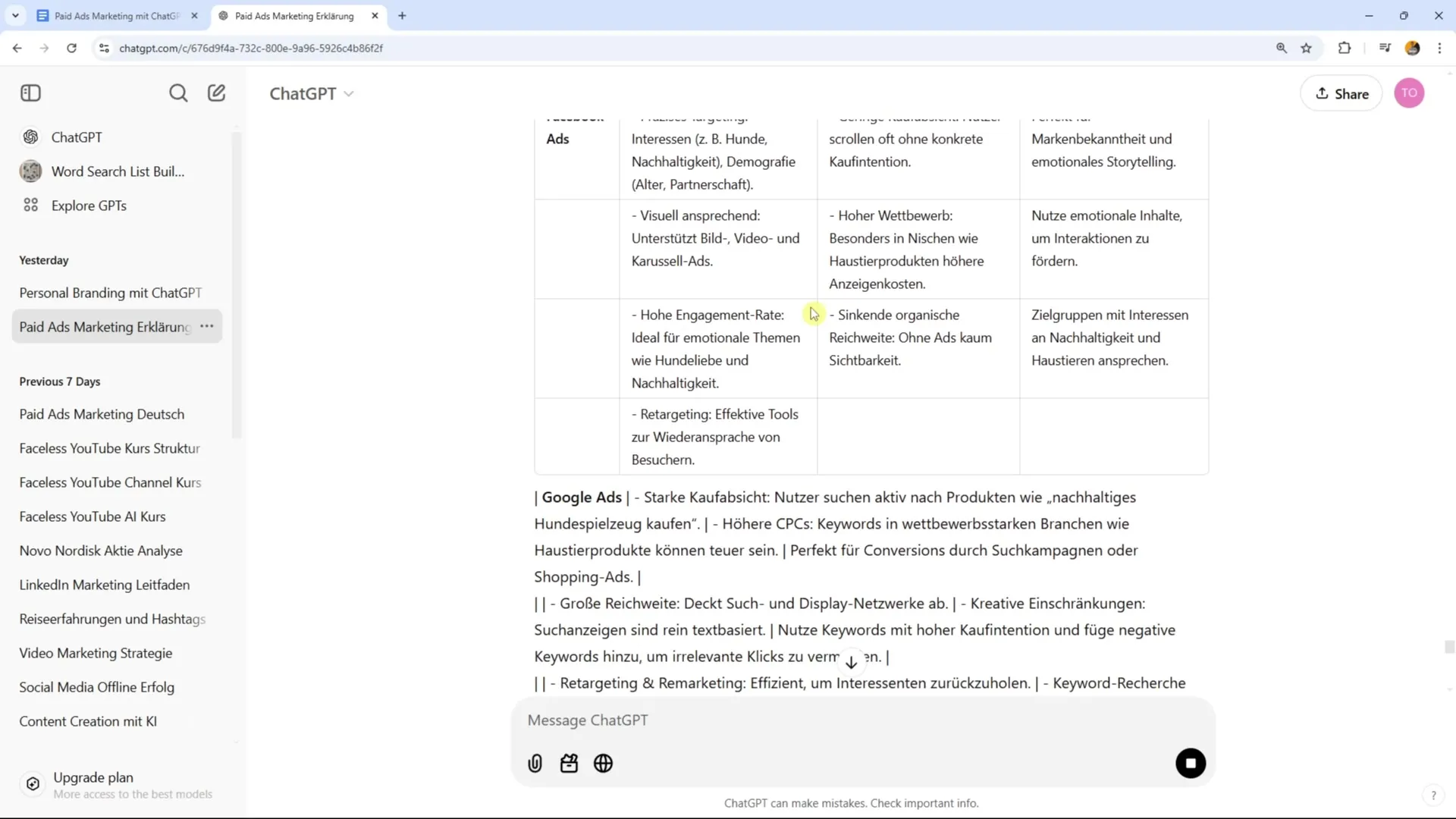This screenshot has width=1456, height=819.
Task: Click the 'Google Ads' bold heading text
Action: pos(582,497)
